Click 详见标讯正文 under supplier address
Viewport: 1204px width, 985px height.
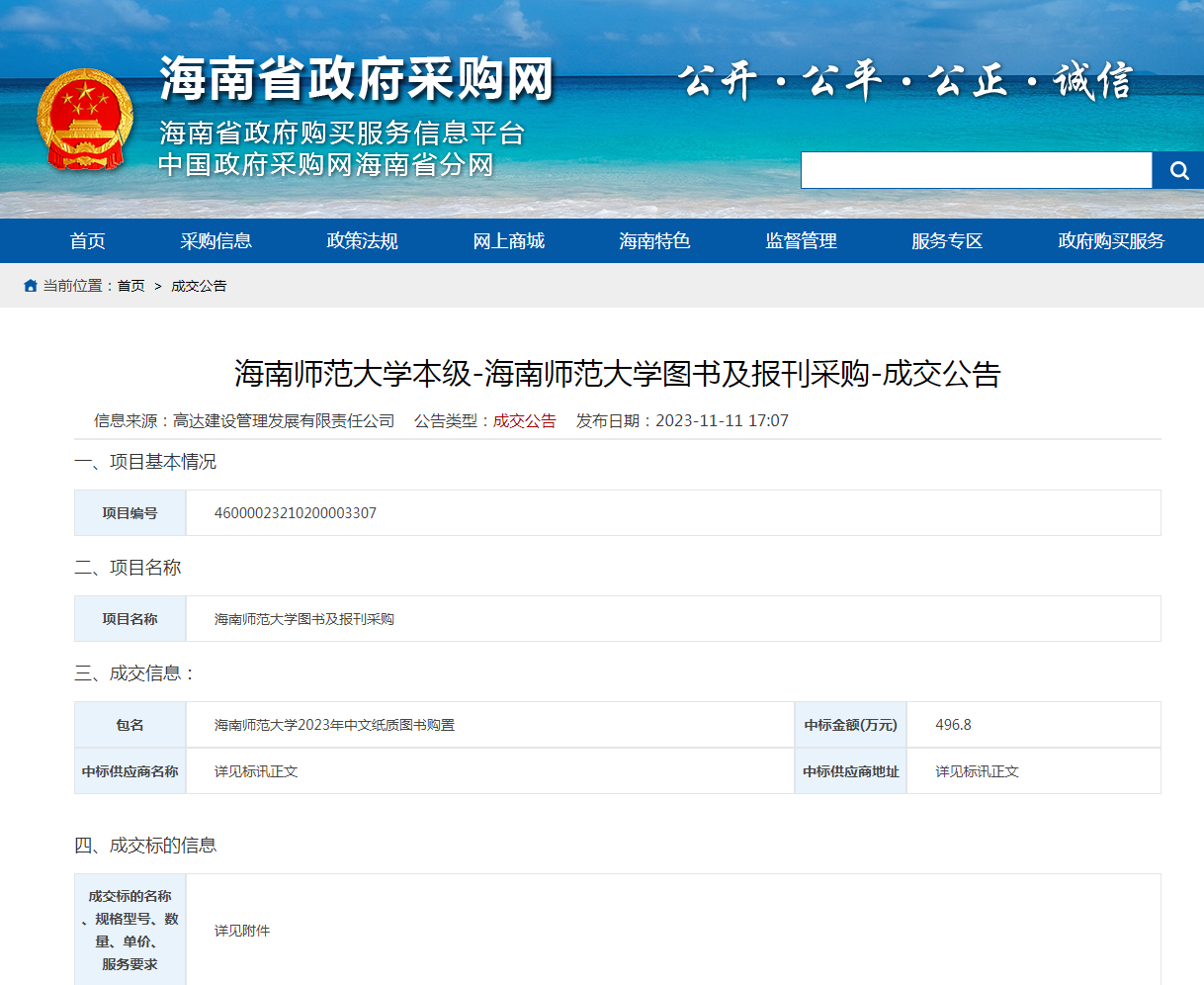978,771
